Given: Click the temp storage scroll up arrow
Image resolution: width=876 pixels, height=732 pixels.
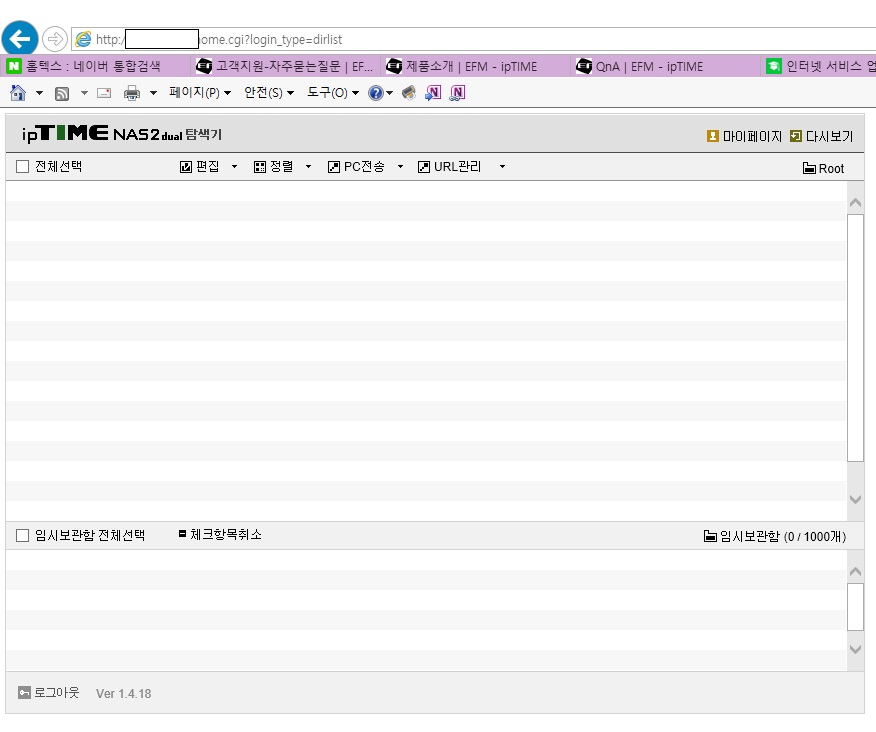Looking at the screenshot, I should [x=855, y=571].
